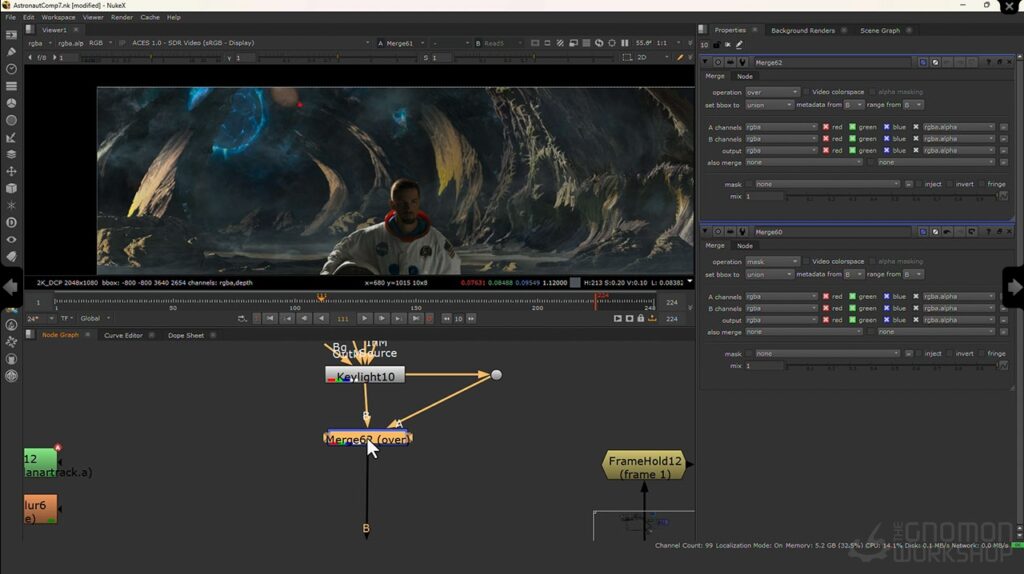Open the Color nodes wheel icon
Screen dimensions: 1024x574
[11, 103]
